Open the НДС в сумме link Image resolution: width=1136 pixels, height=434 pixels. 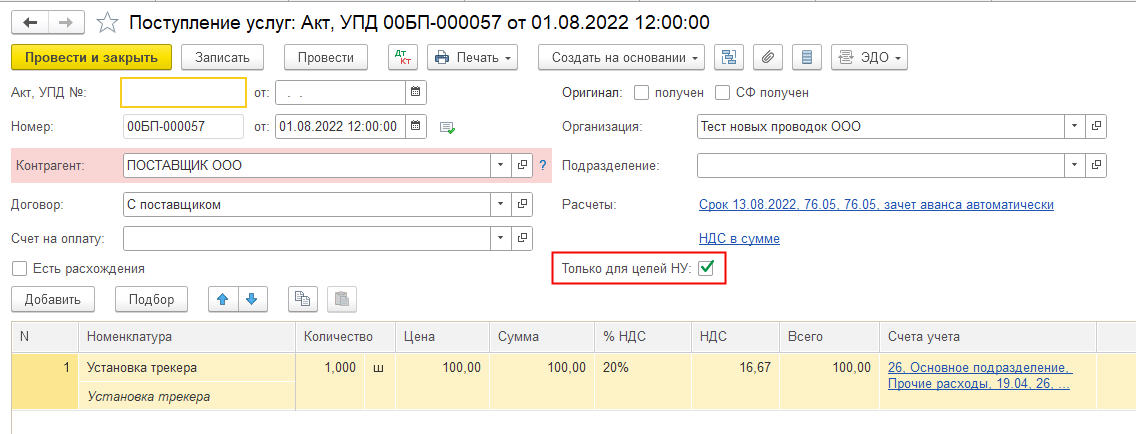tap(739, 239)
